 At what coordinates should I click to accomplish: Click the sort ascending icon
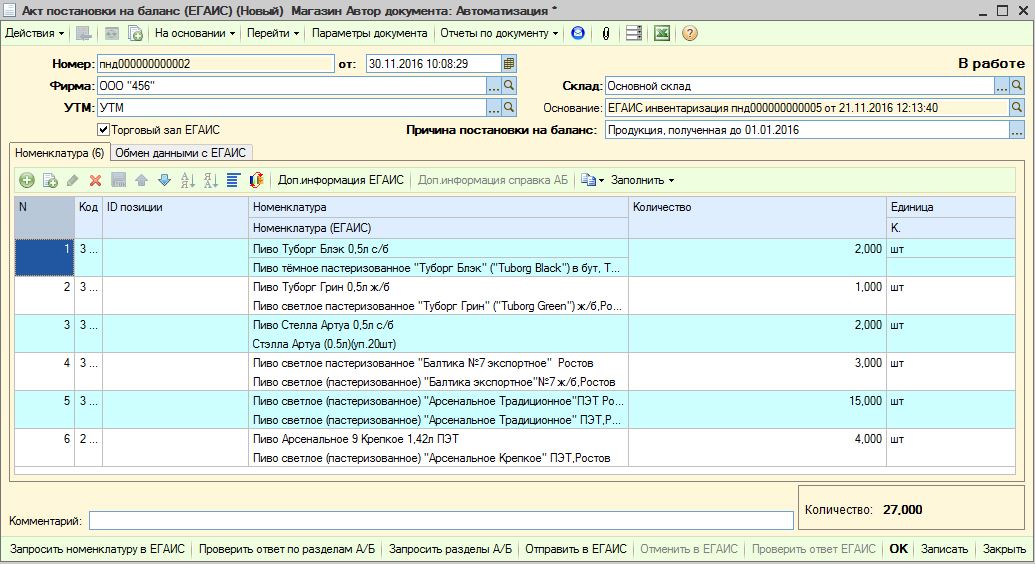point(187,181)
